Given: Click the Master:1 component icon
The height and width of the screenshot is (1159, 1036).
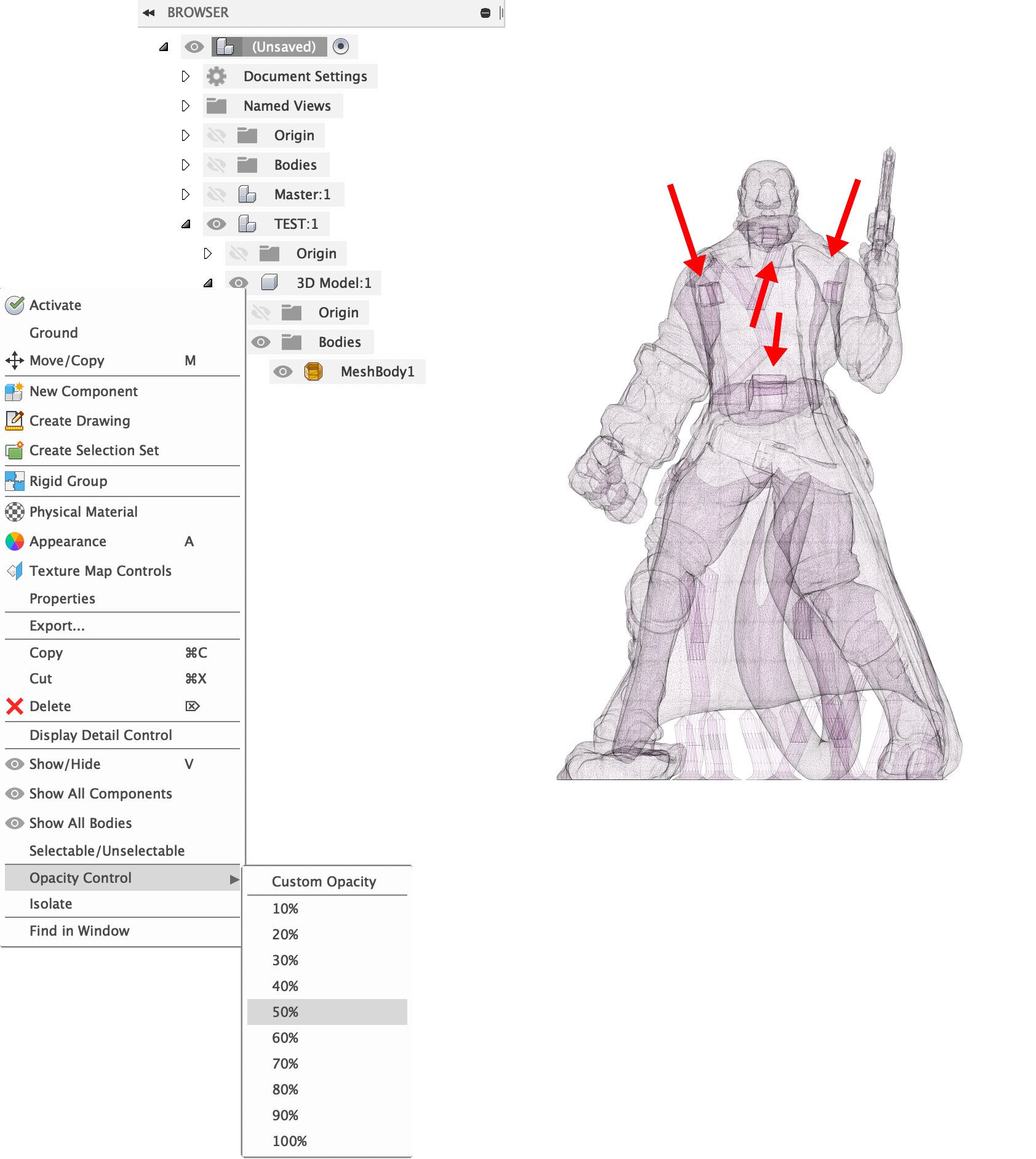Looking at the screenshot, I should (247, 194).
